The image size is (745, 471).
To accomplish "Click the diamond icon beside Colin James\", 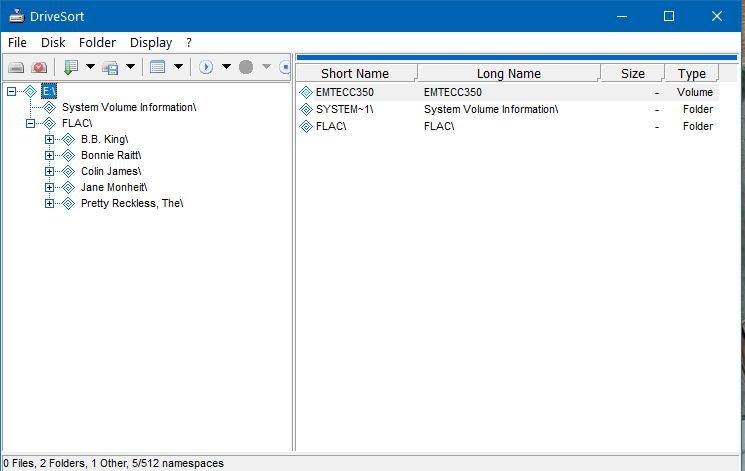I will coord(68,171).
